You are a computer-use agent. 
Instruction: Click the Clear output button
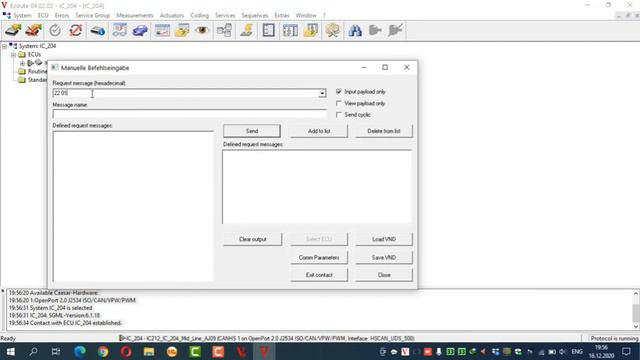(x=252, y=239)
